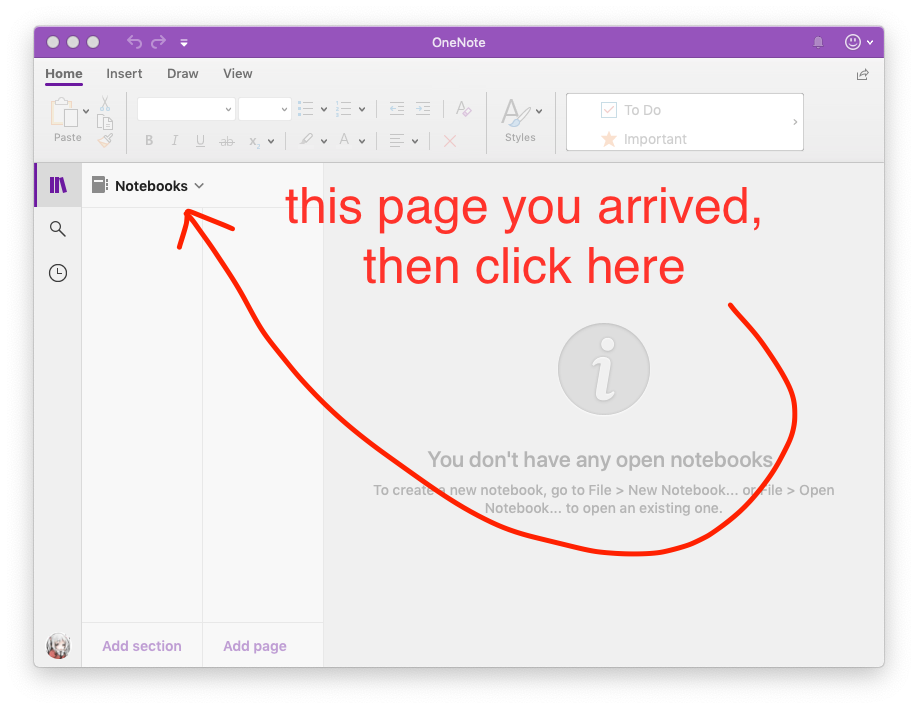Click the Copy icon
The width and height of the screenshot is (918, 709).
105,122
